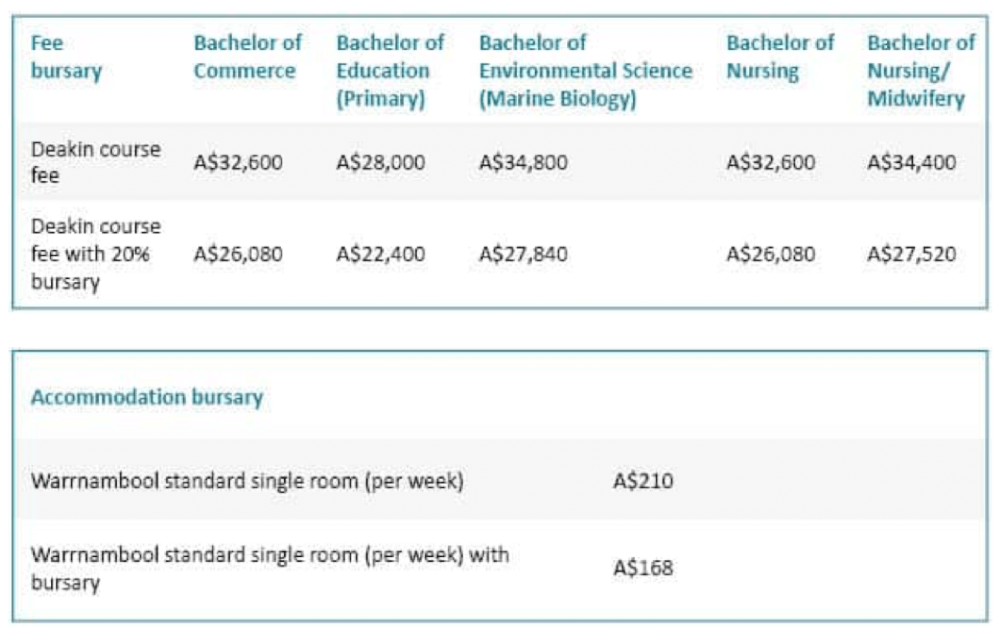Click the "Accommodation bursary" table heading
Screen dimensions: 1000x628
point(146,397)
